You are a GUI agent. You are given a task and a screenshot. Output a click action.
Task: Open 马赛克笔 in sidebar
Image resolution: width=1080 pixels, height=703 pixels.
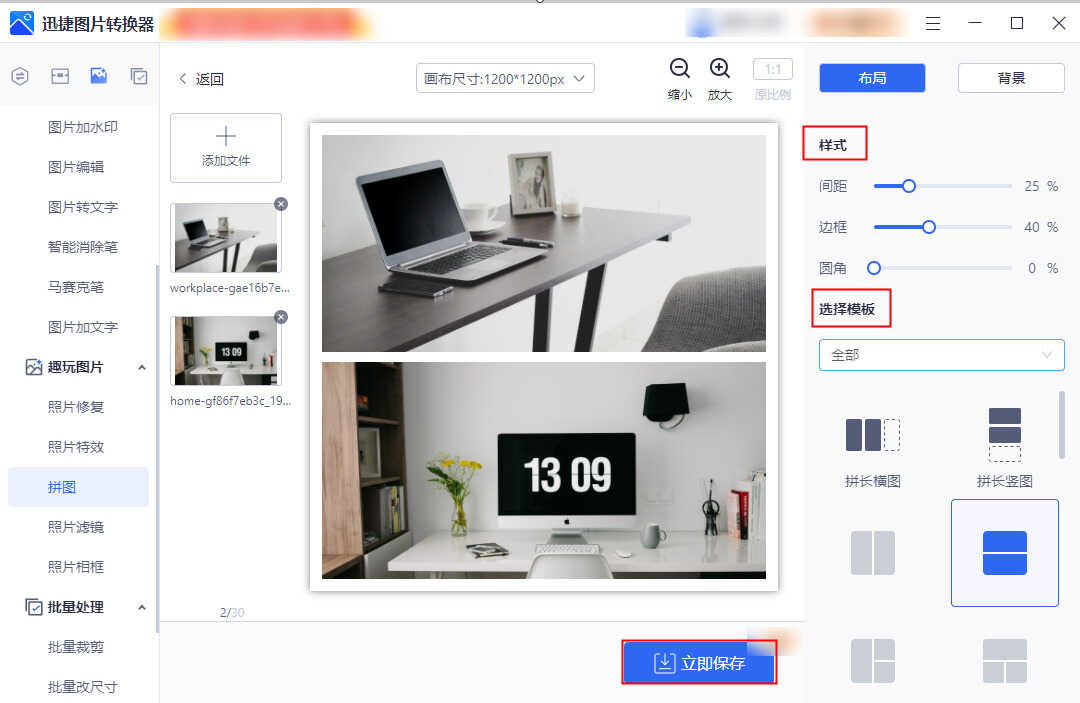(x=76, y=287)
